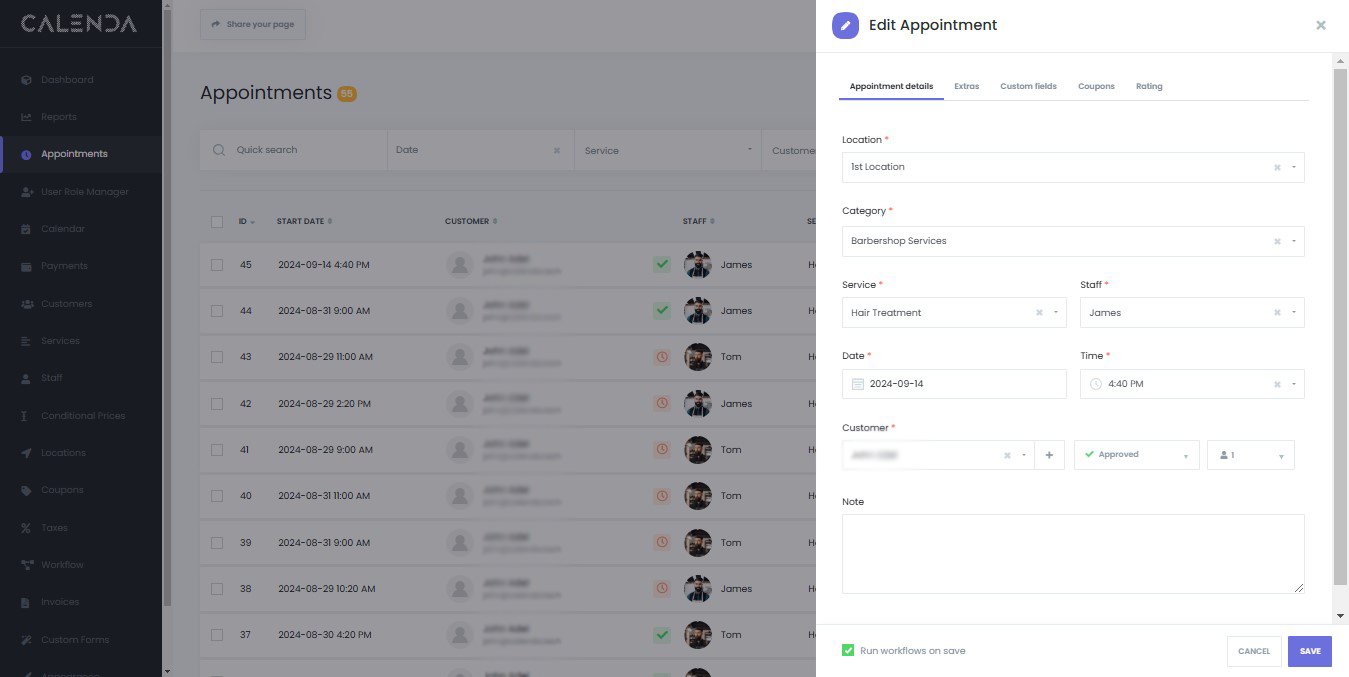Open the Time dropdown showing 4:40 PM
The width and height of the screenshot is (1349, 677).
[x=1293, y=384]
